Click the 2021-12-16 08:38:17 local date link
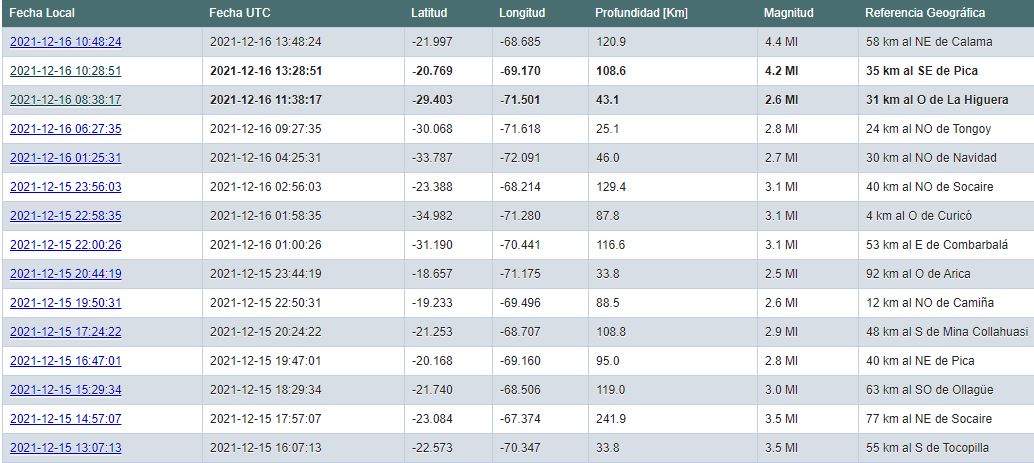This screenshot has height=463, width=1034. pyautogui.click(x=65, y=100)
